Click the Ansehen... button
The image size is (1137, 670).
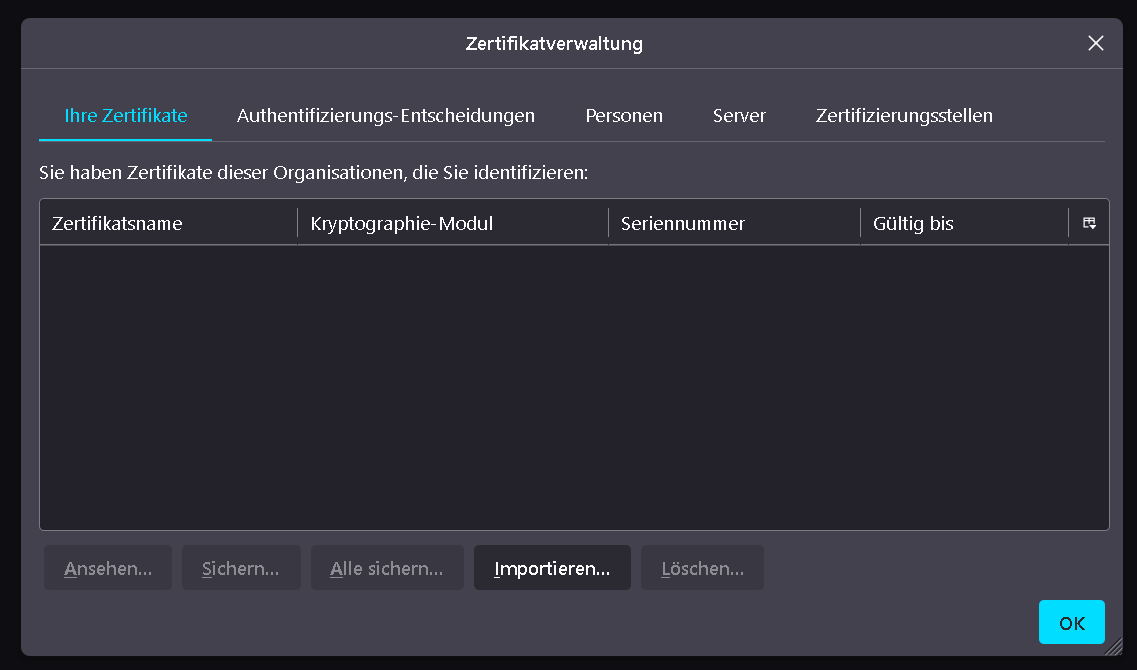pyautogui.click(x=108, y=568)
